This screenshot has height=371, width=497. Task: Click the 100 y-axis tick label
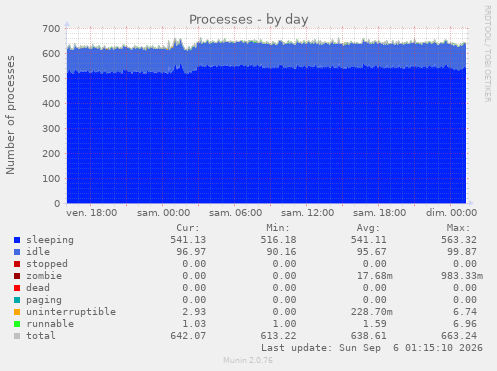pos(51,179)
